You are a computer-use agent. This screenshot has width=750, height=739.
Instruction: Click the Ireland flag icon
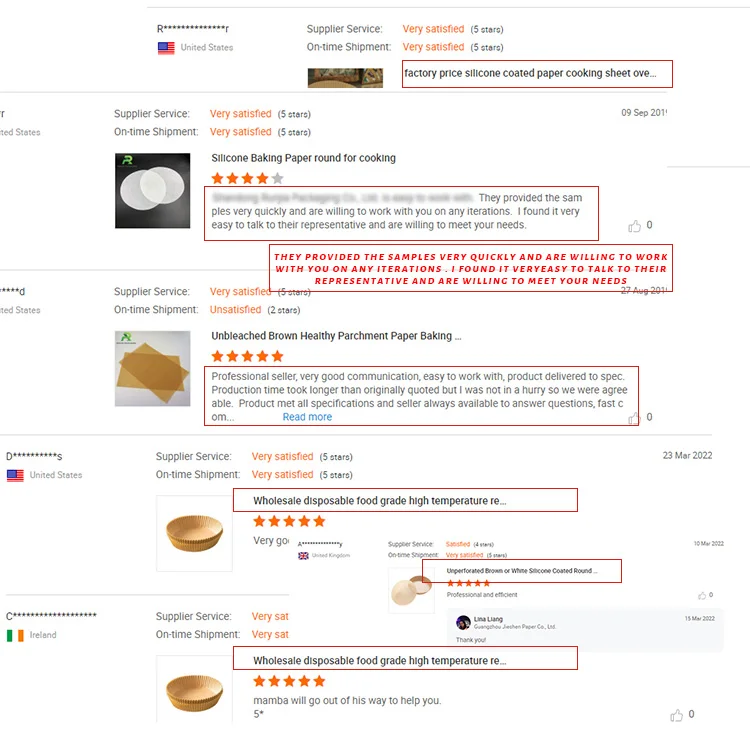[15, 635]
